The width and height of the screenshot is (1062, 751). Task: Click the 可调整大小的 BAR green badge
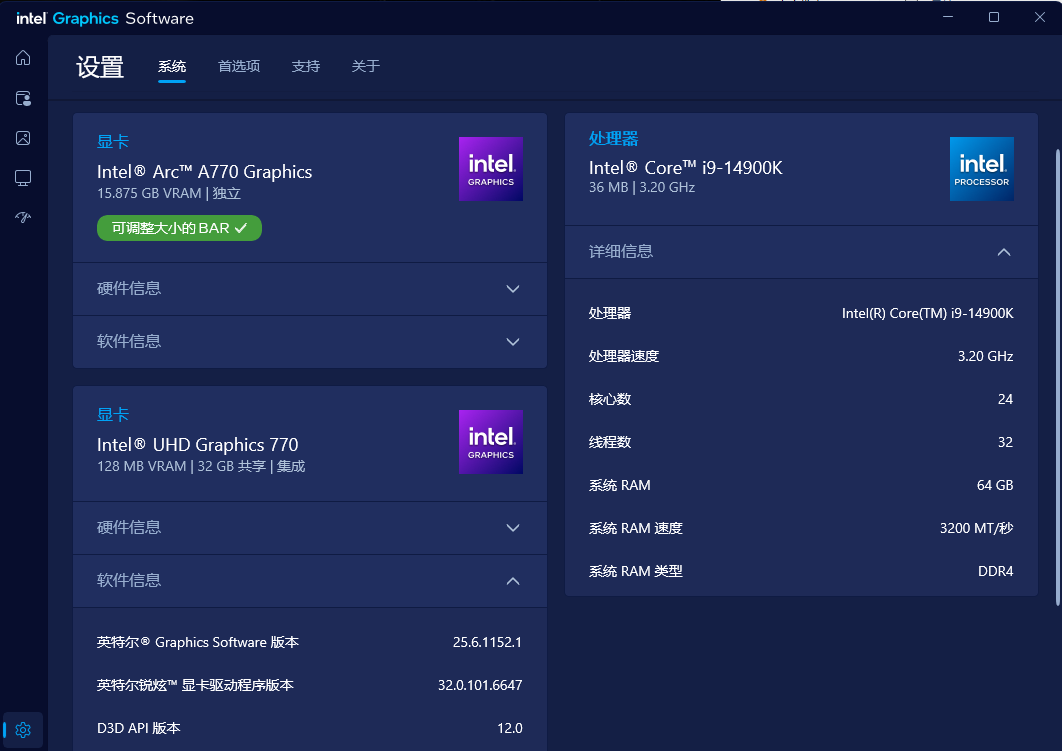179,228
